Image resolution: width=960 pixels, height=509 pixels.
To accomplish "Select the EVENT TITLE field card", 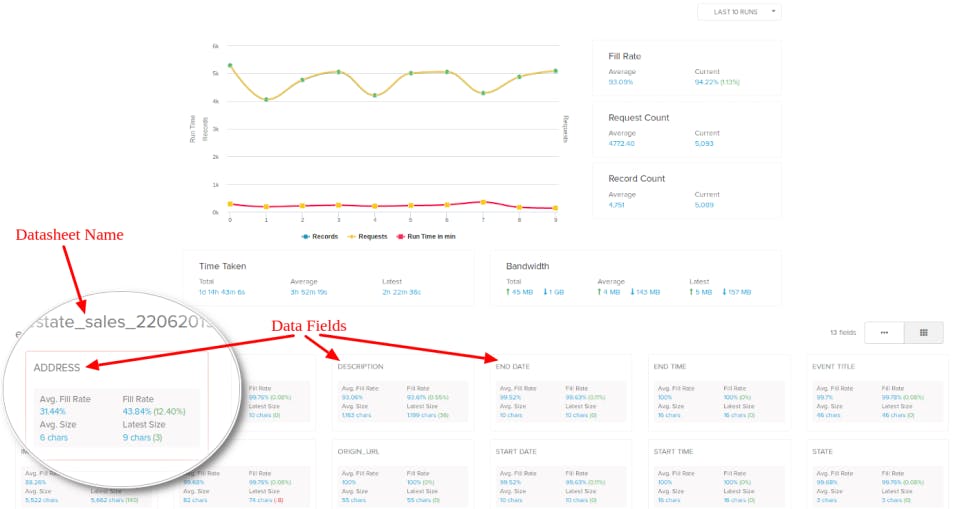I will click(877, 392).
